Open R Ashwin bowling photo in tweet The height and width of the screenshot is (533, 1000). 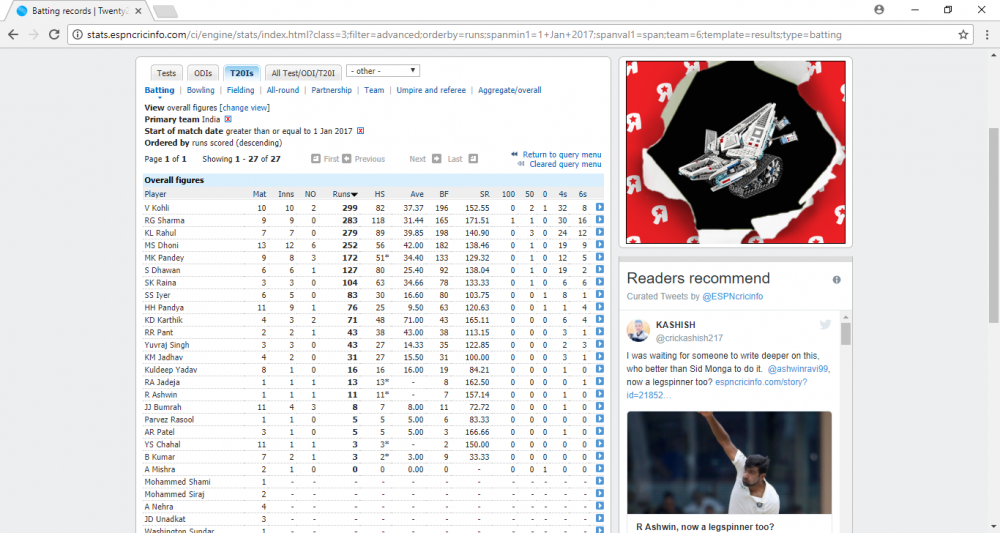point(729,462)
